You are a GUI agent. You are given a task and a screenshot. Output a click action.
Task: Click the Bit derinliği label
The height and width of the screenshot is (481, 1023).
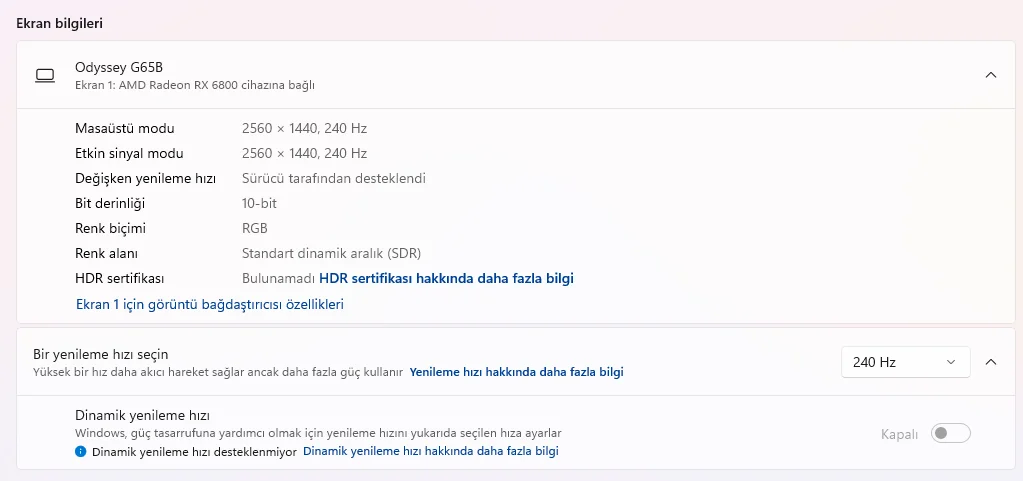click(110, 204)
